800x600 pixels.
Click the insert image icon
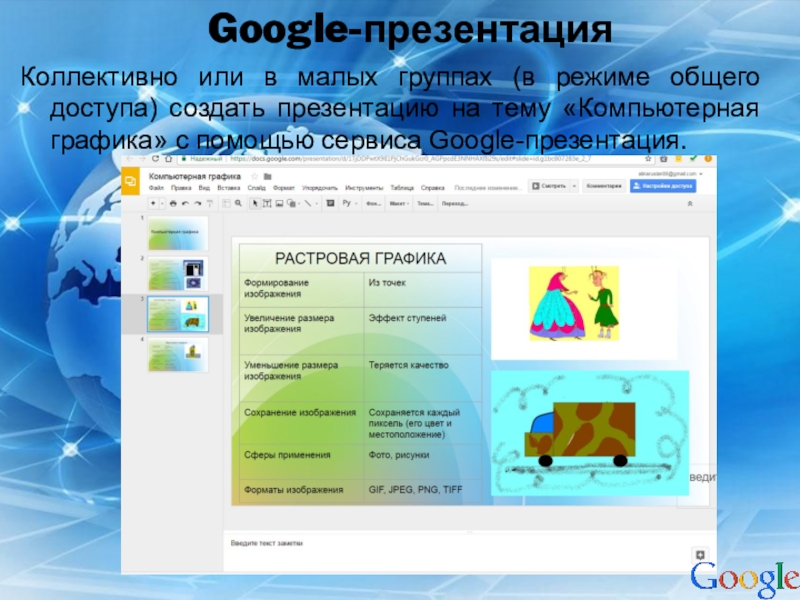point(279,203)
